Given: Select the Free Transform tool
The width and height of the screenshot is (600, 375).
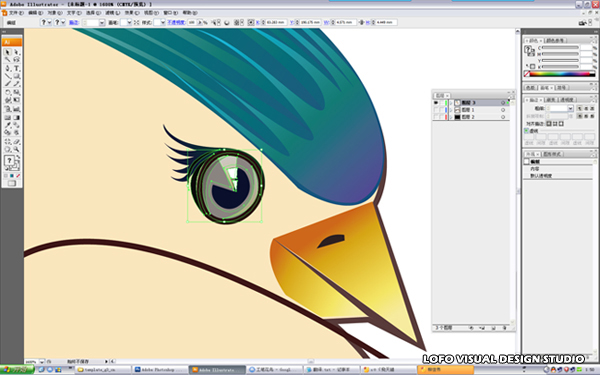Looking at the screenshot, I should tap(16, 100).
